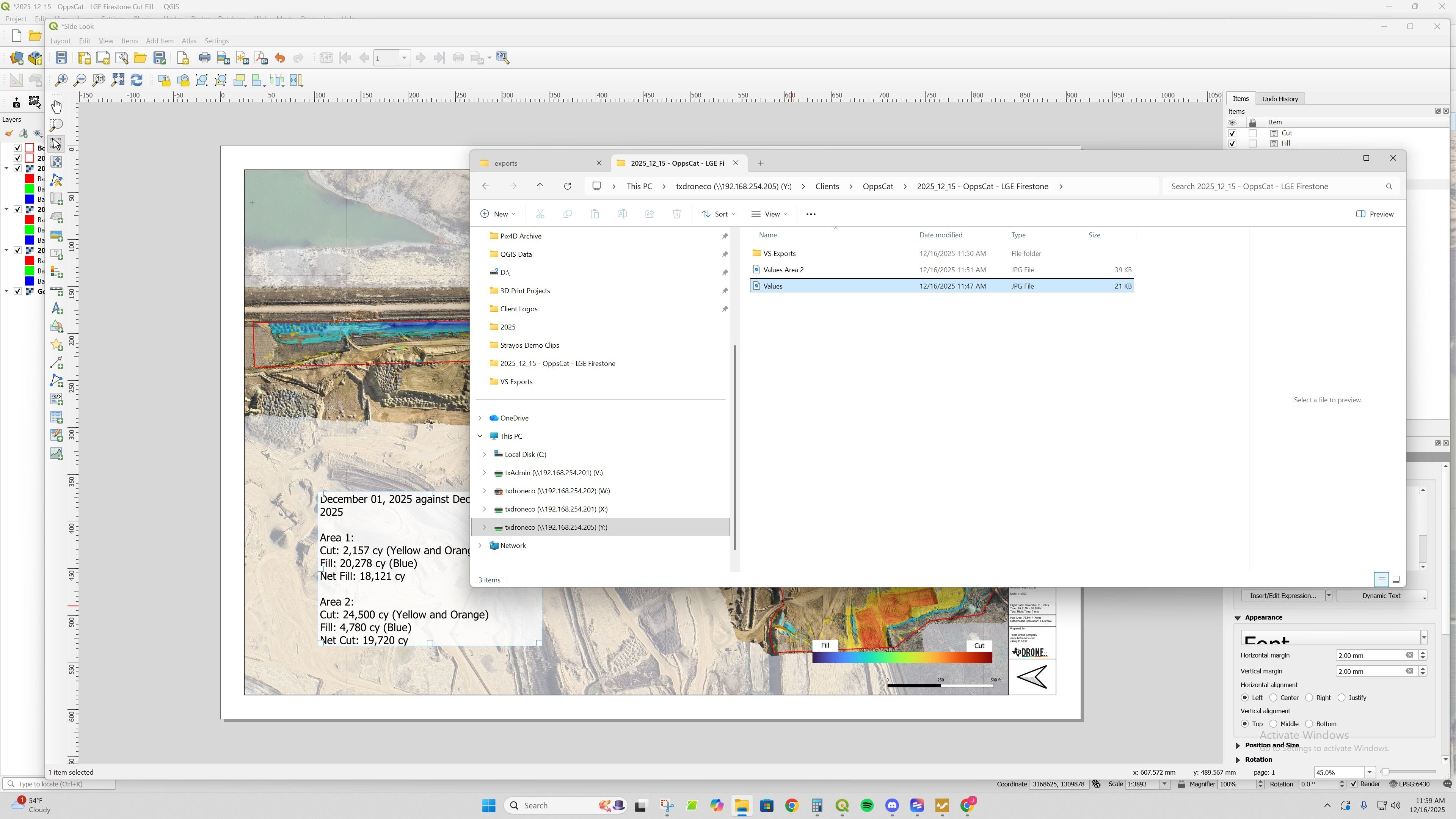Click Insert/Edit Expression button

1282,596
